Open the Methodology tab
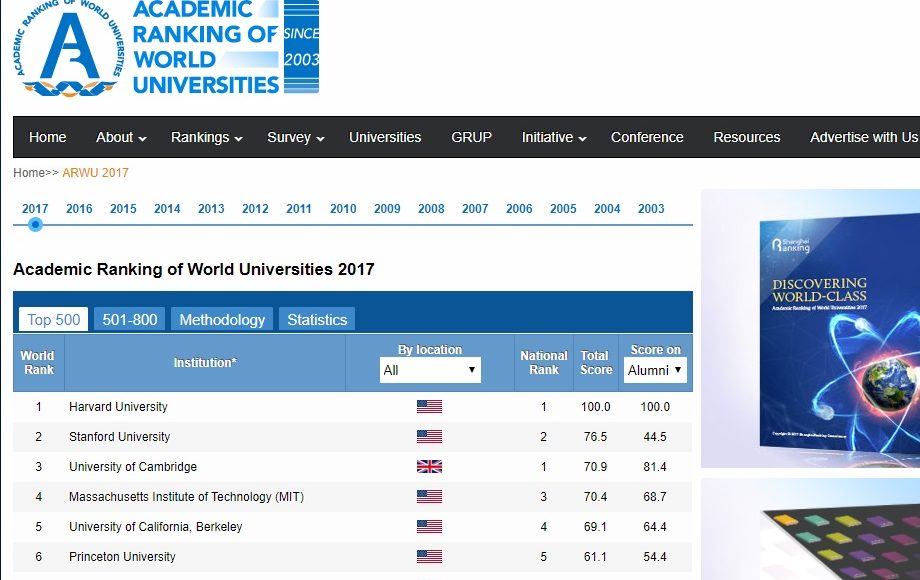Image resolution: width=920 pixels, height=580 pixels. pos(222,320)
